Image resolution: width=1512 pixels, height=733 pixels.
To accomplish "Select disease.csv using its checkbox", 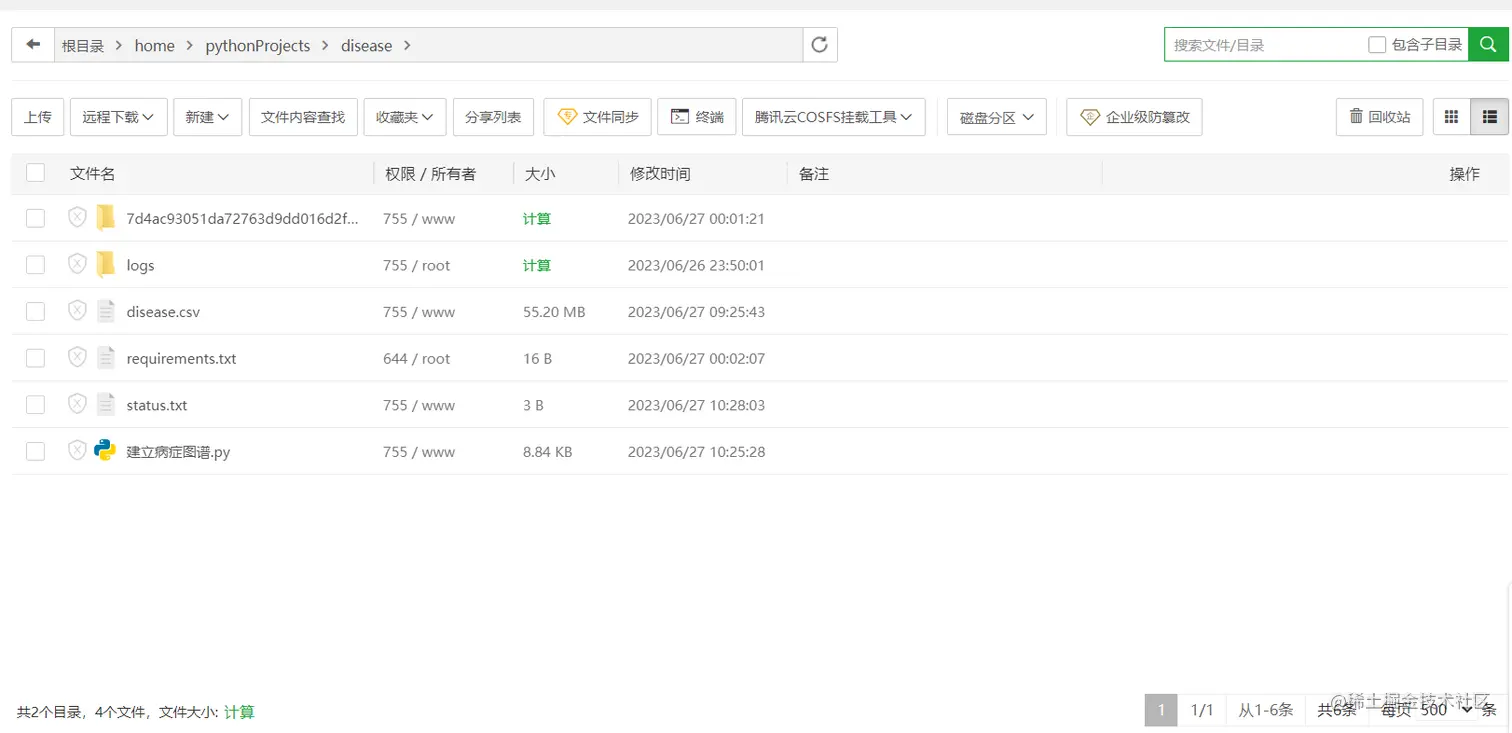I will [x=36, y=312].
